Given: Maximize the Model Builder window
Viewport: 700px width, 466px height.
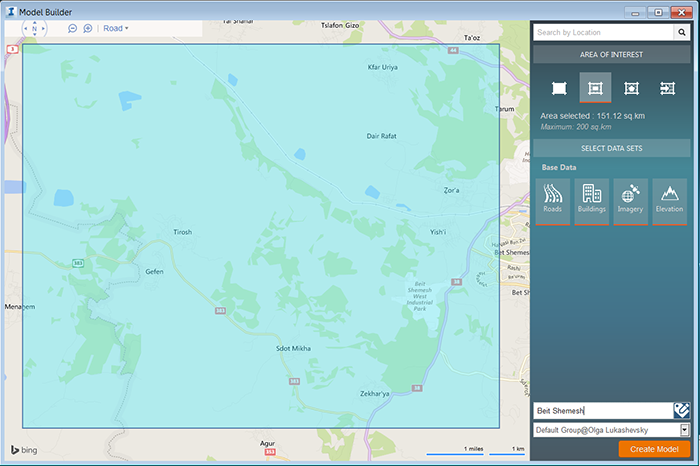Looking at the screenshot, I should pyautogui.click(x=658, y=12).
